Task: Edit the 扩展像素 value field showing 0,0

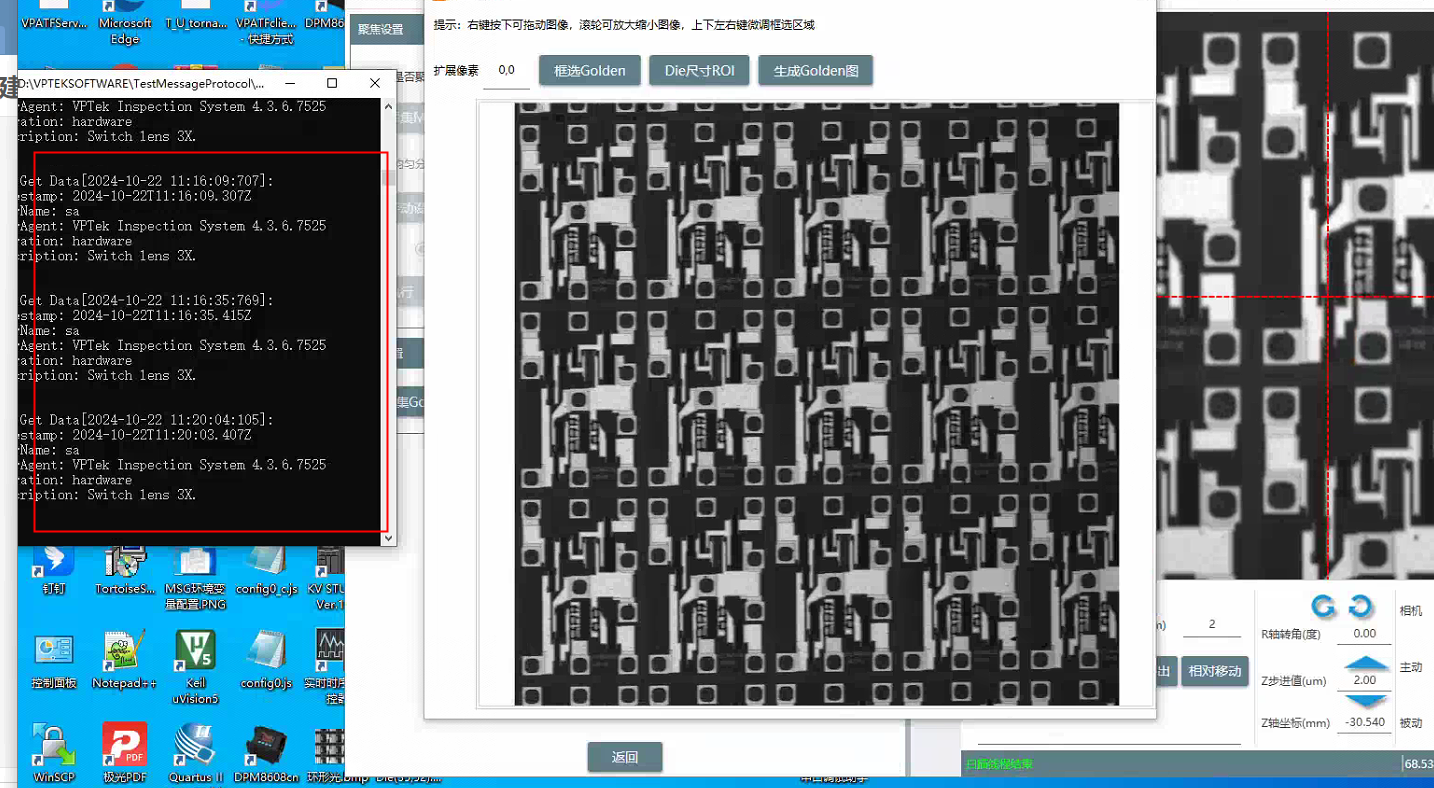Action: (506, 71)
